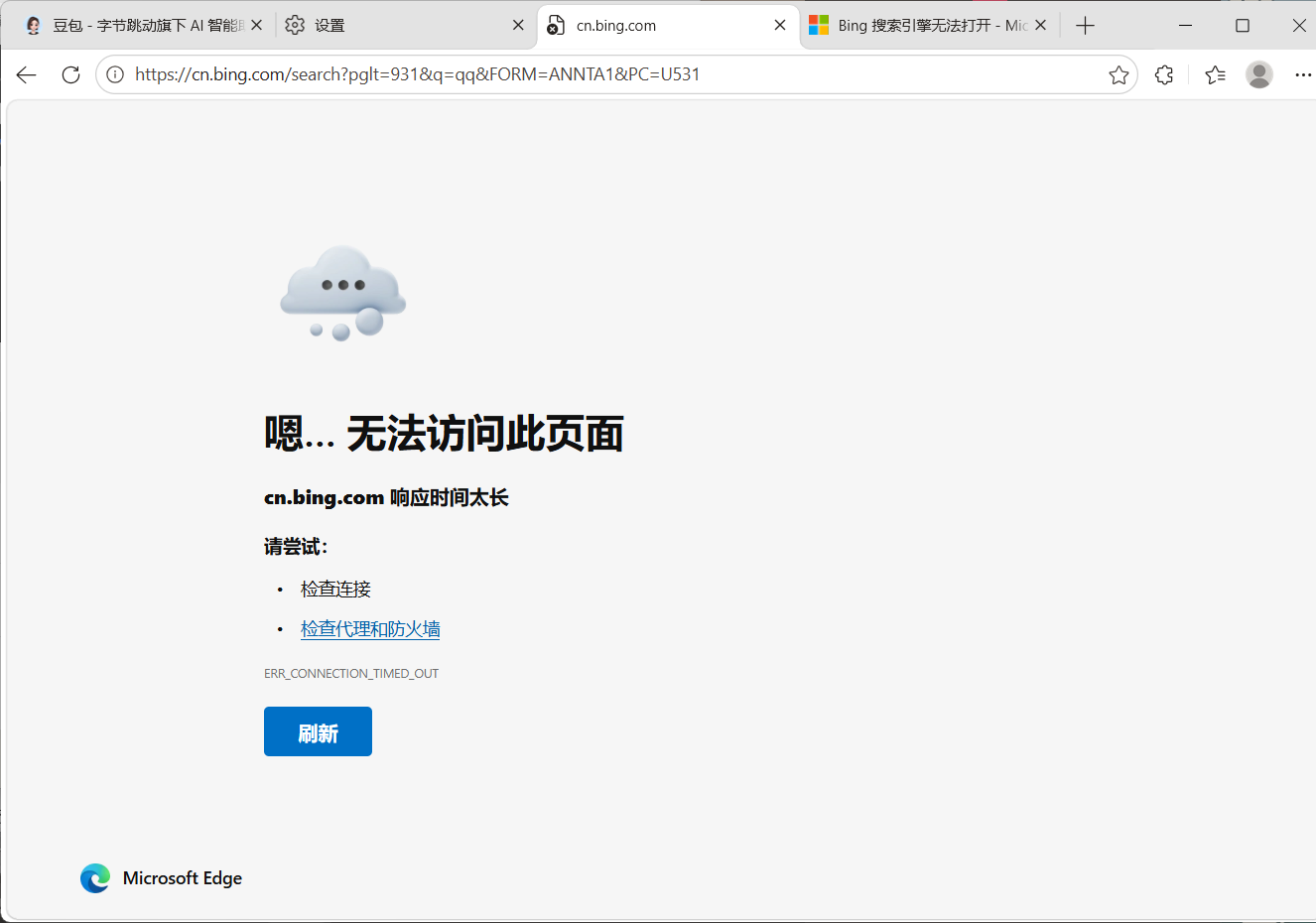Open Extensions puzzle icon

1164,74
